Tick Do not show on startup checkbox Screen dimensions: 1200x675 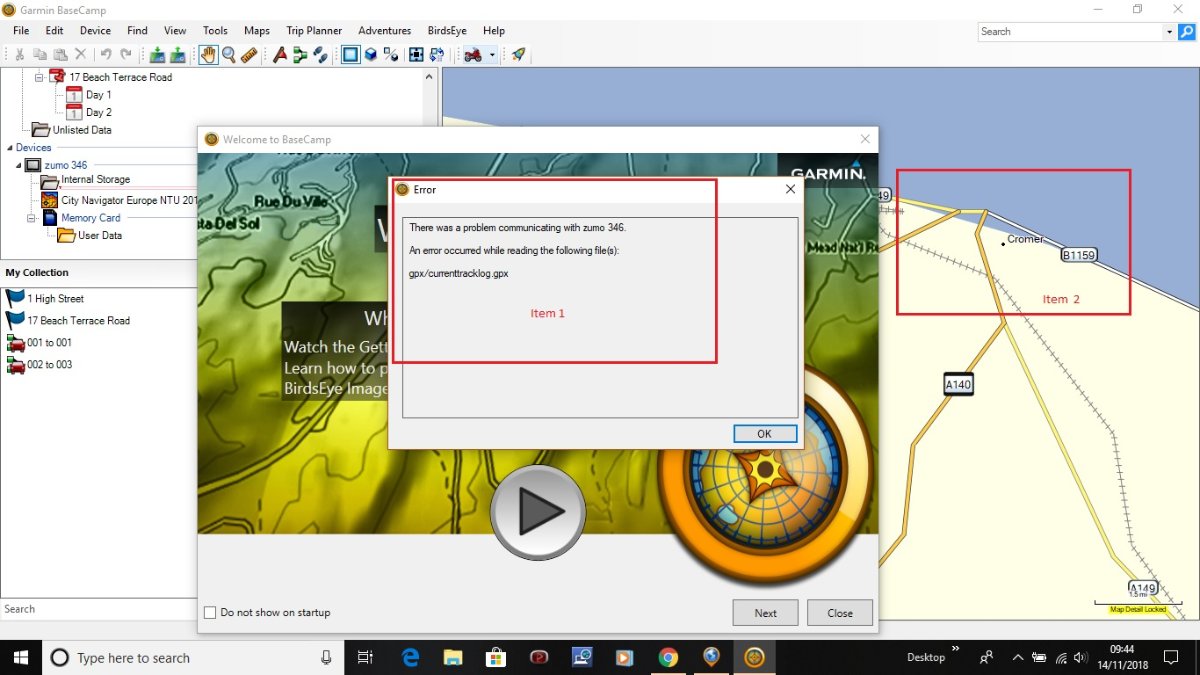[x=210, y=612]
